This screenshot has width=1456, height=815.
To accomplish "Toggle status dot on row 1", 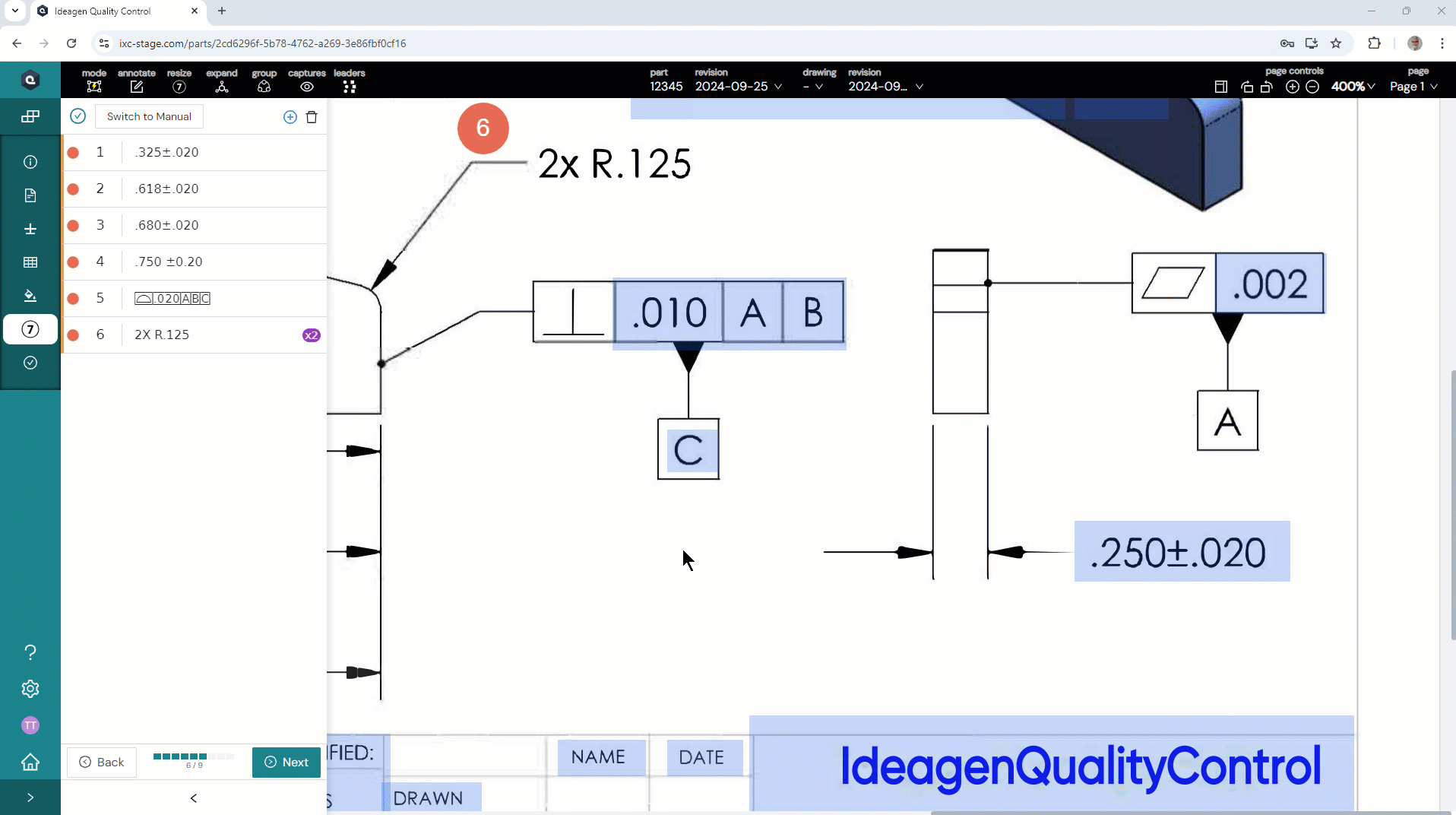I will 74,152.
